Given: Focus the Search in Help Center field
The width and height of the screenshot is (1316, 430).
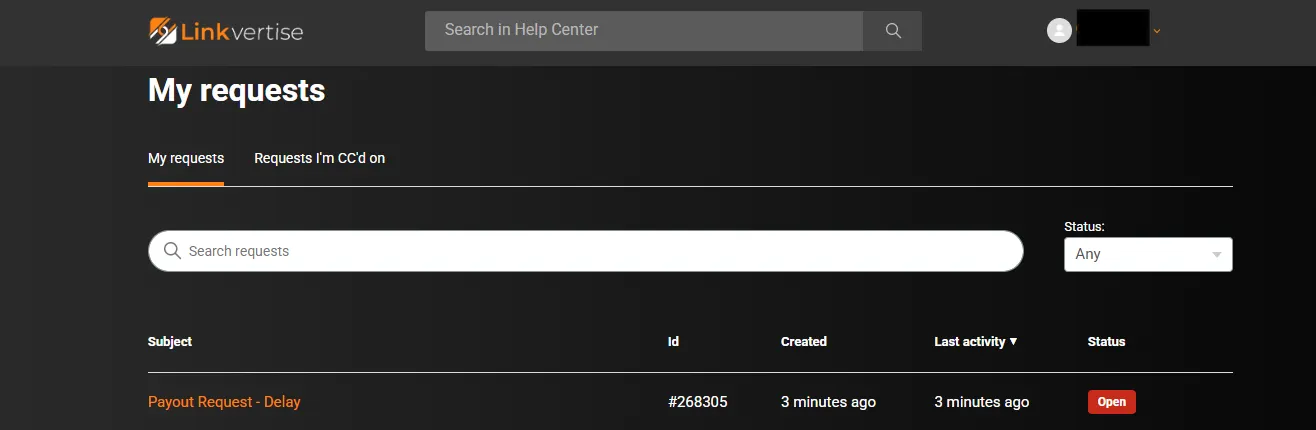Looking at the screenshot, I should click(x=643, y=31).
